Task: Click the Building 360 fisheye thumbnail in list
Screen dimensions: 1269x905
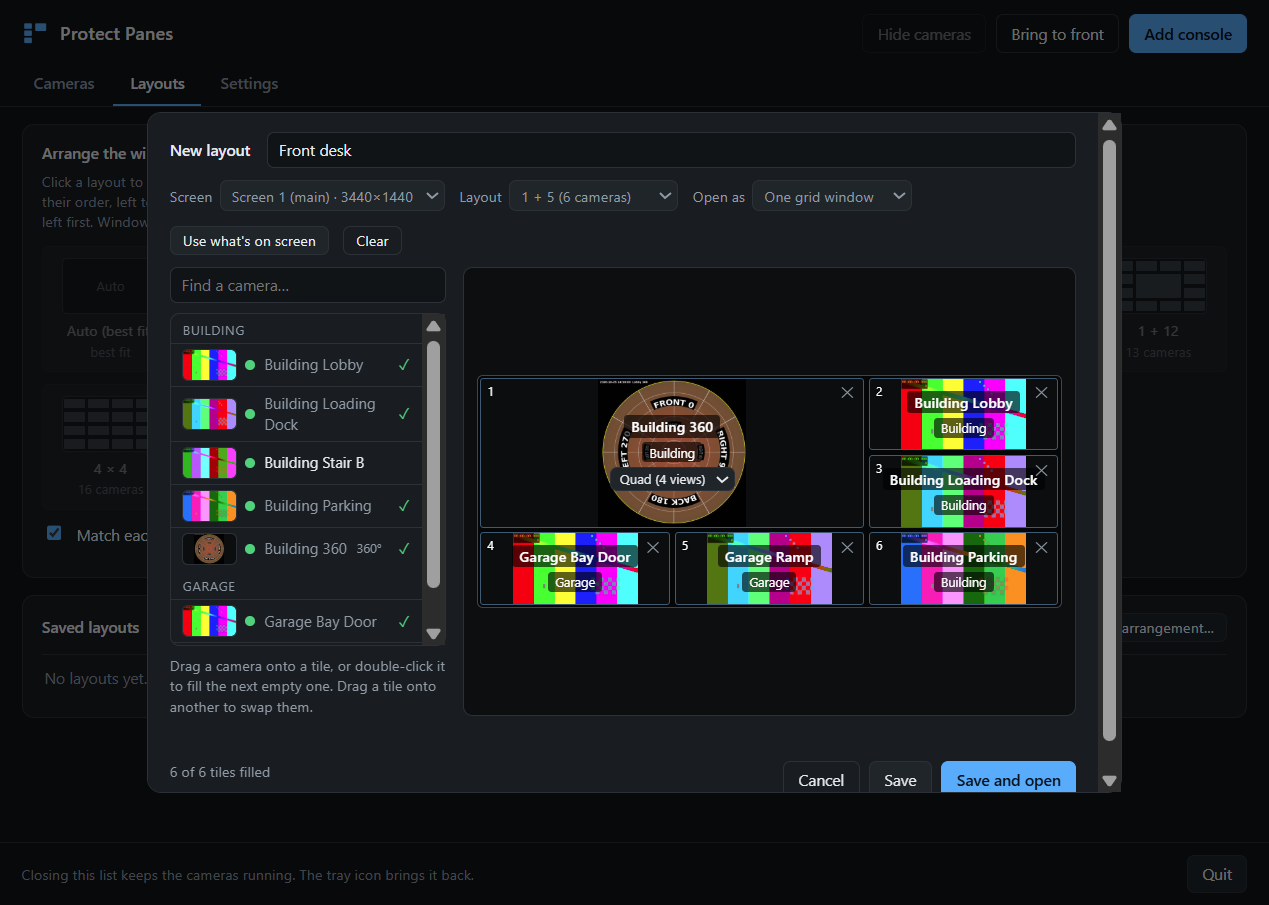Action: (209, 549)
